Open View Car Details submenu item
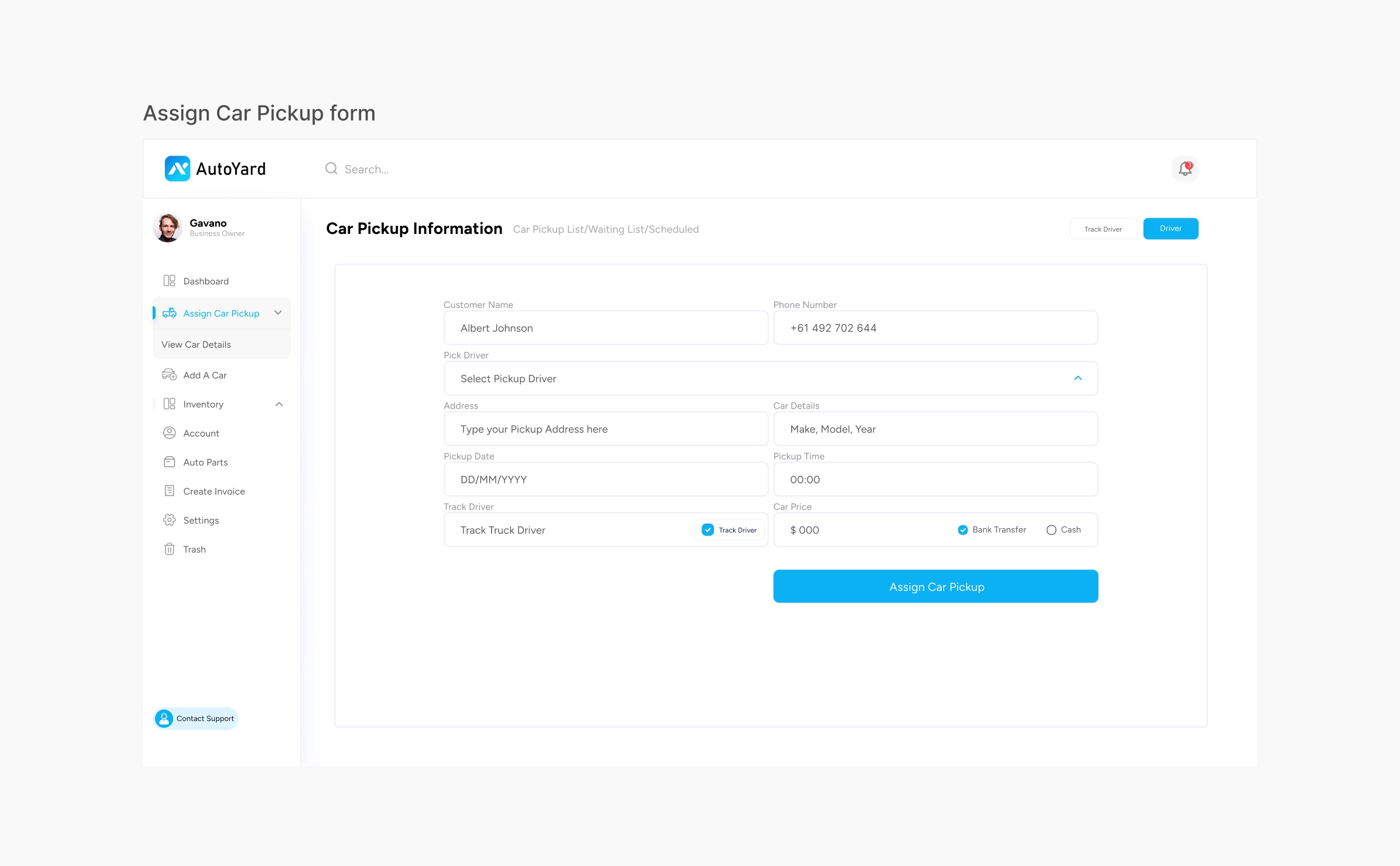 point(196,345)
